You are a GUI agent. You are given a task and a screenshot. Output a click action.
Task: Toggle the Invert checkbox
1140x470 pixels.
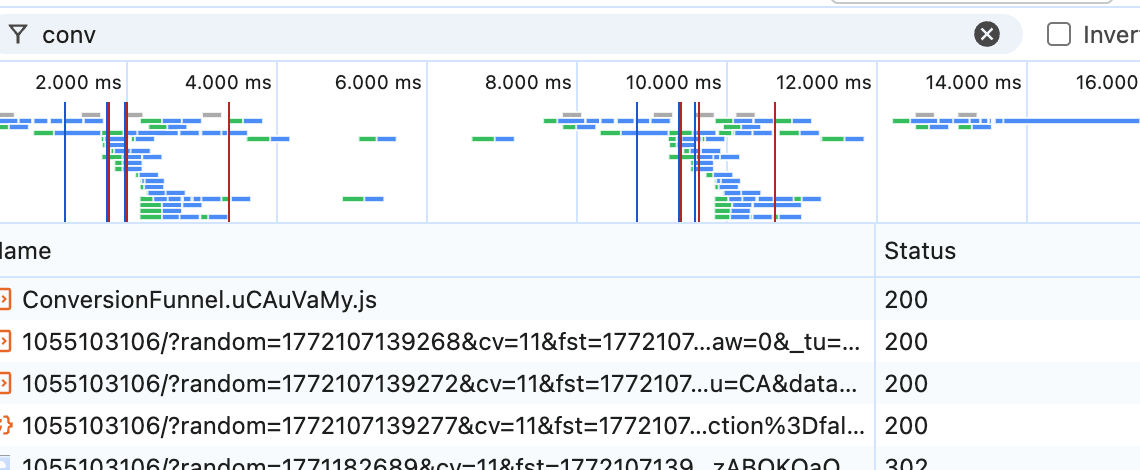tap(1059, 34)
